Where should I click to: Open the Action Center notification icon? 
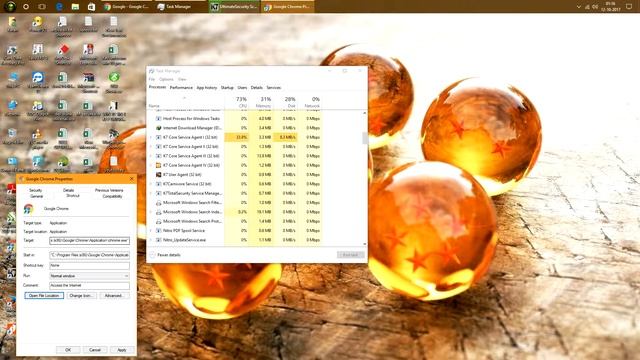pos(629,7)
